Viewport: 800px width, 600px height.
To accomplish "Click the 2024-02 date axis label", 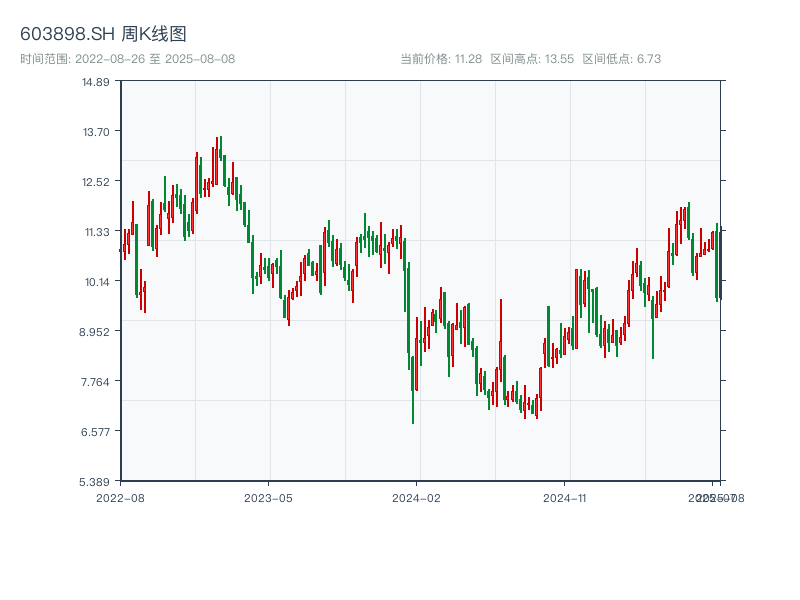I will click(x=416, y=497).
